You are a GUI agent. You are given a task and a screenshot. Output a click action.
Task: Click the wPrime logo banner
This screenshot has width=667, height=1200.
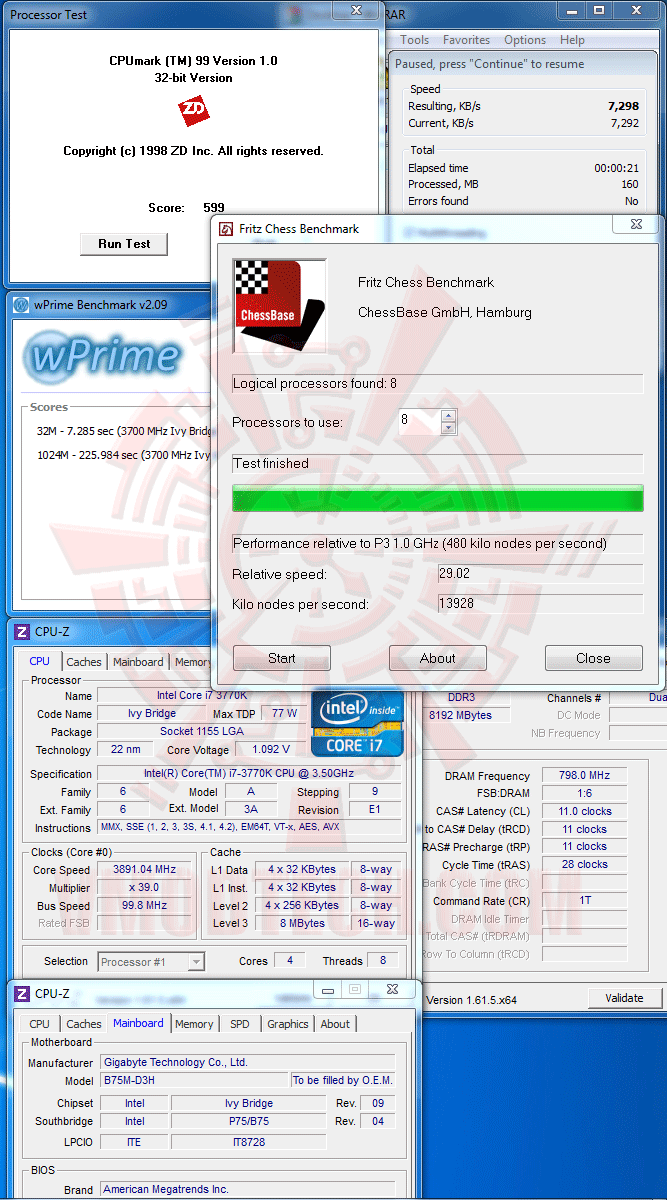coord(103,356)
